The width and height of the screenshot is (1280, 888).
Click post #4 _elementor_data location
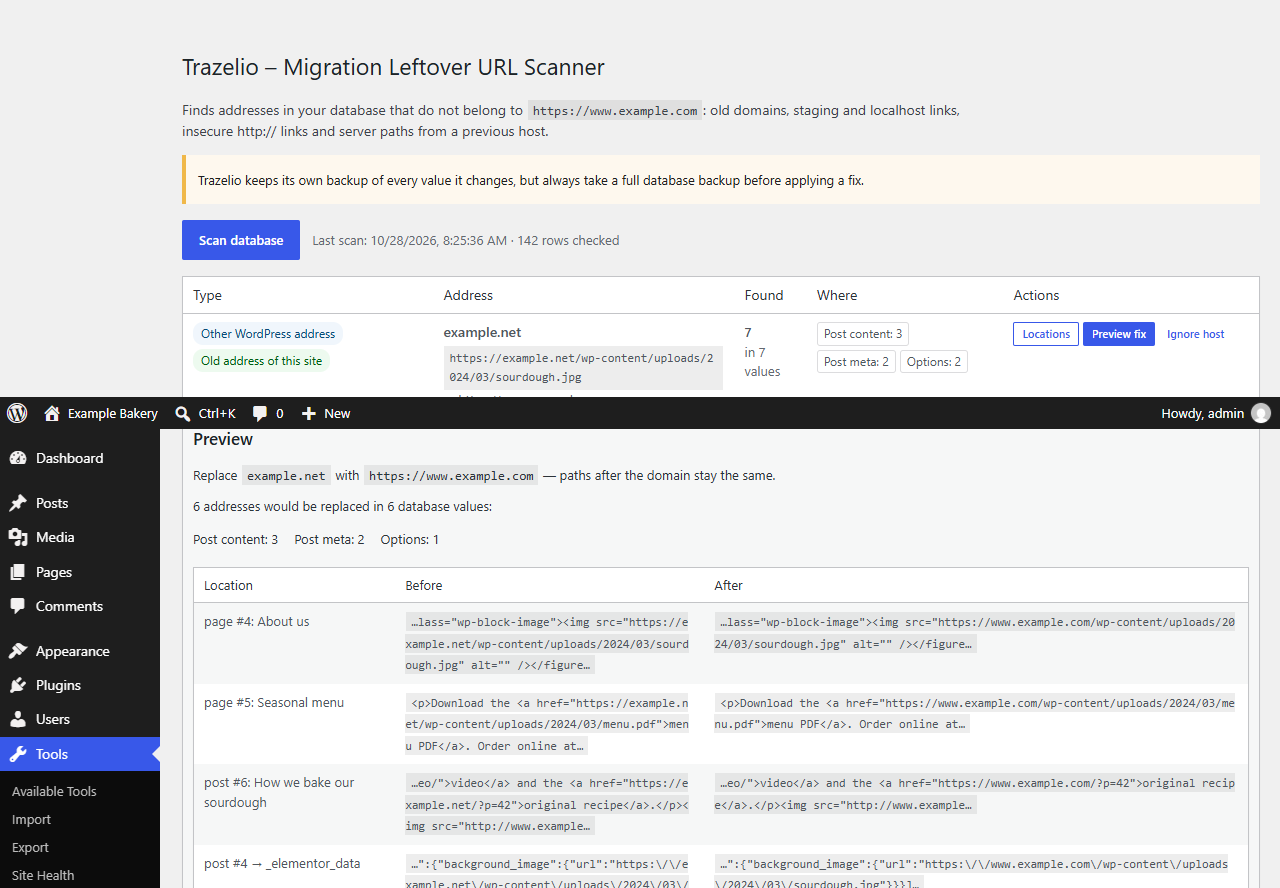pos(282,863)
